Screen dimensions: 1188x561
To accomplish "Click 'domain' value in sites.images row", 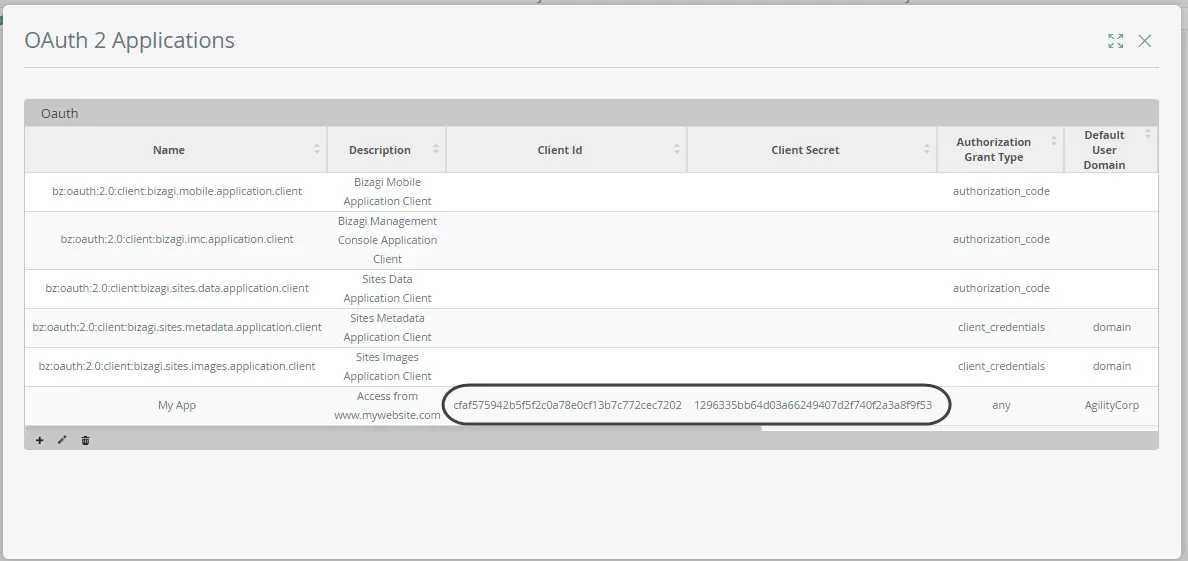I will click(1111, 365).
